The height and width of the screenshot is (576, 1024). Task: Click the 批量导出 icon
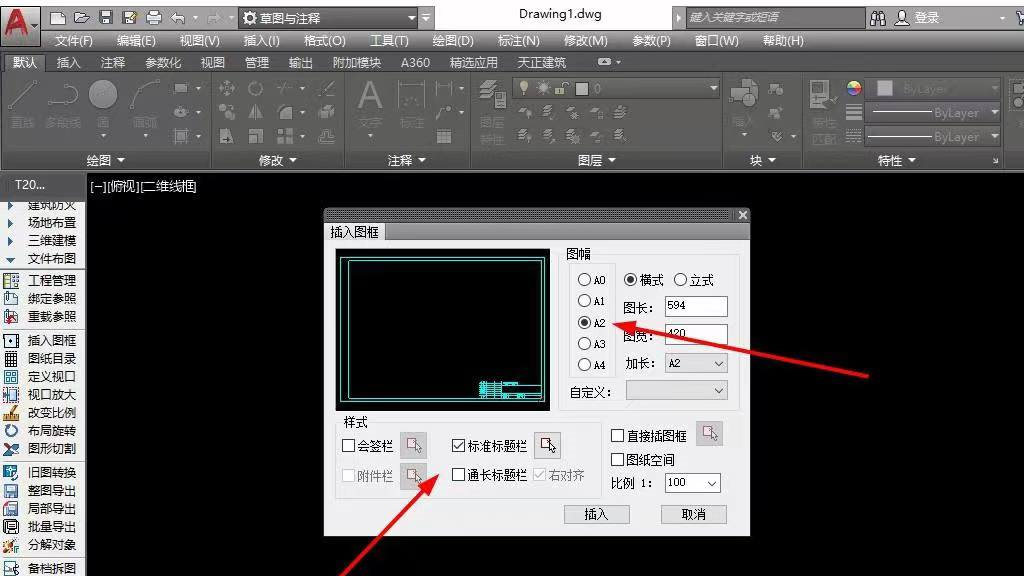[x=11, y=526]
